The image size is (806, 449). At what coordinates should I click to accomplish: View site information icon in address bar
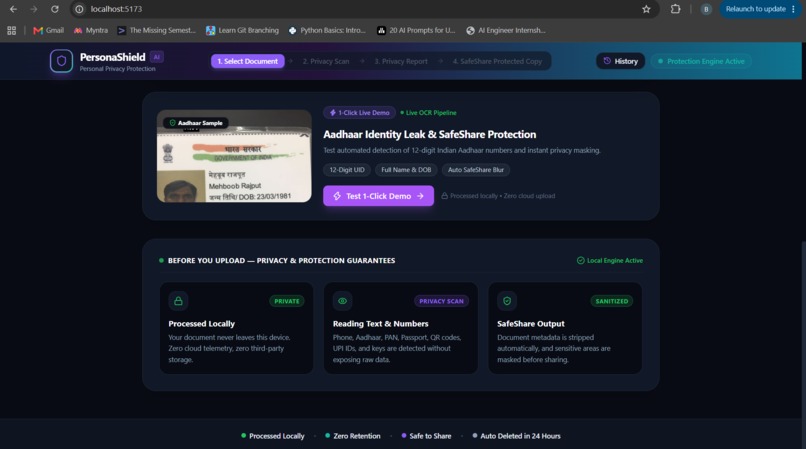pos(79,9)
